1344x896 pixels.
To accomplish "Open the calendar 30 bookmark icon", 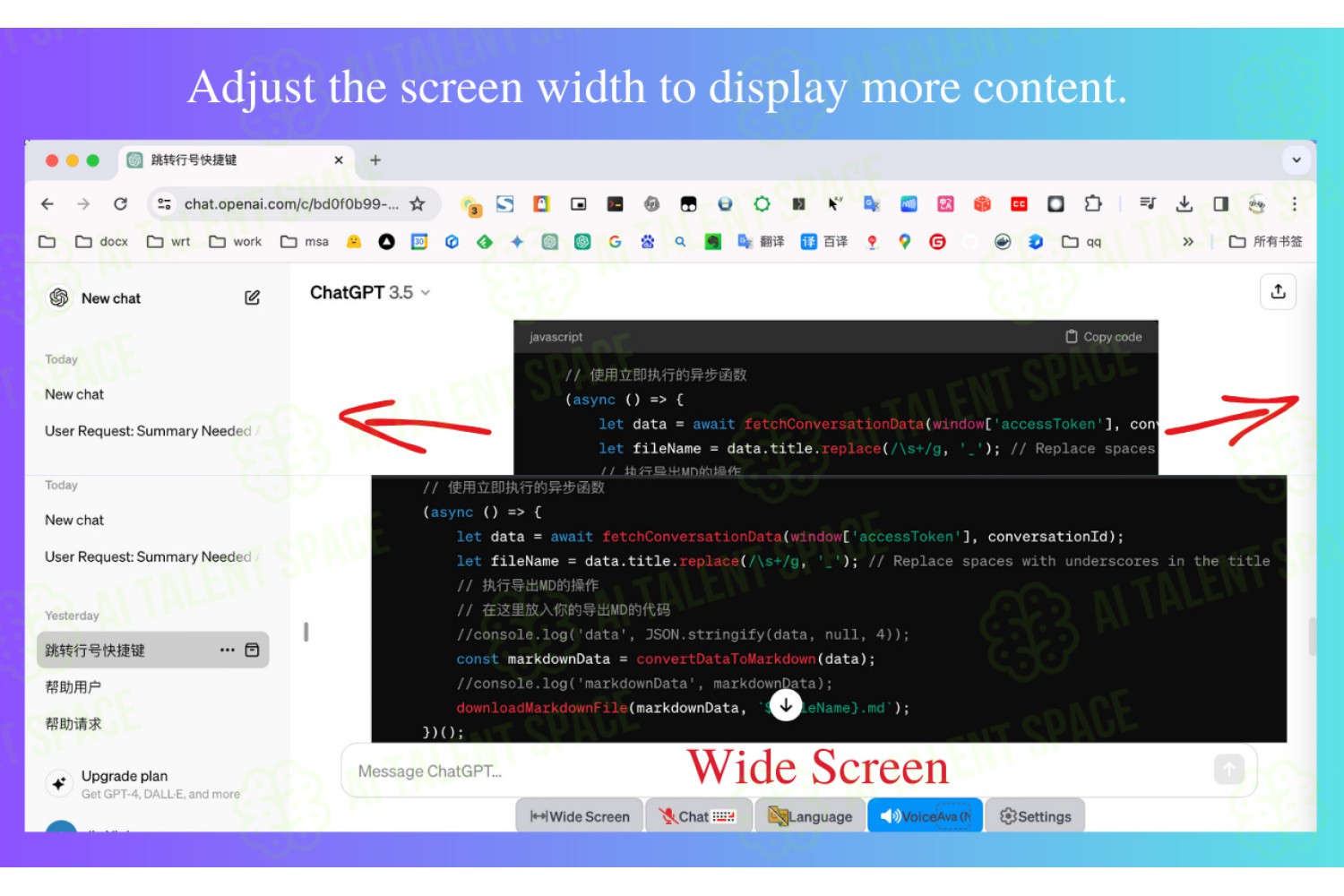I will click(x=419, y=242).
